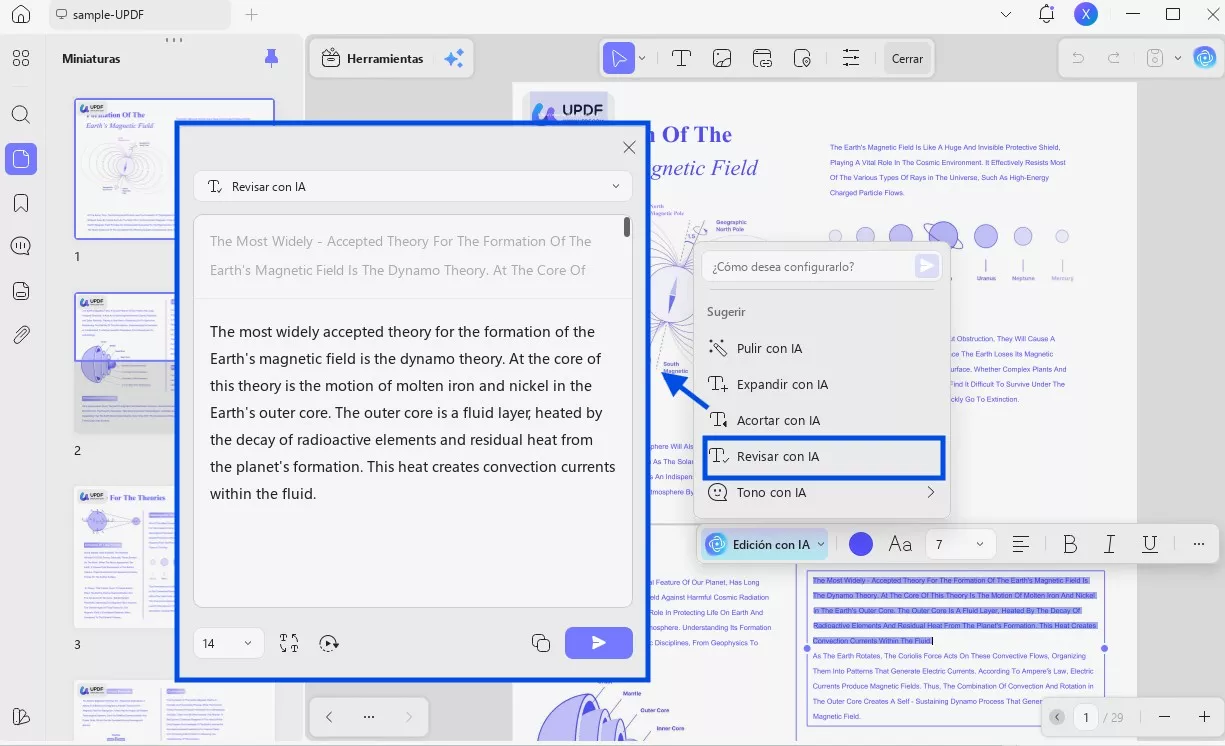Open the comments panel icon in sidebar
This screenshot has height=746, width=1225.
21,246
